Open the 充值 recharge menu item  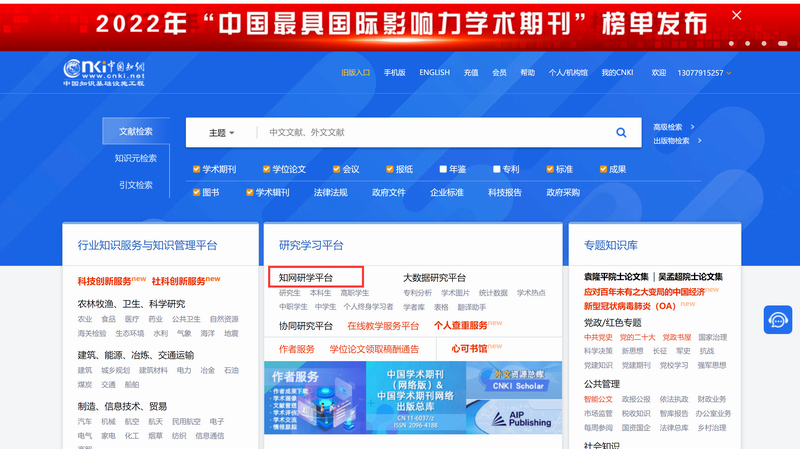click(x=471, y=72)
